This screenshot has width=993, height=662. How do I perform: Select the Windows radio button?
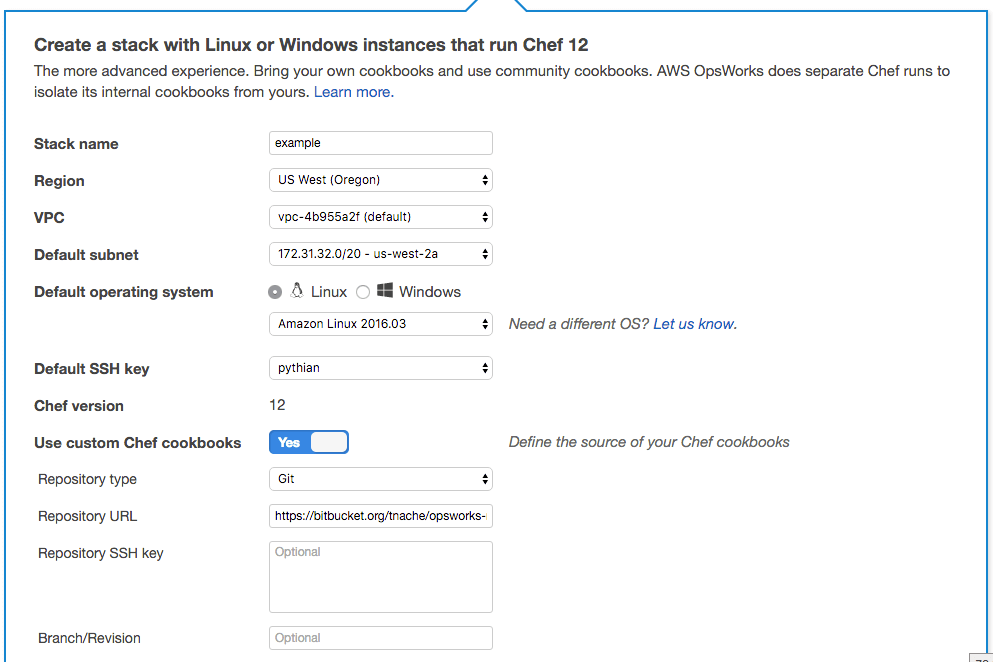pyautogui.click(x=362, y=291)
